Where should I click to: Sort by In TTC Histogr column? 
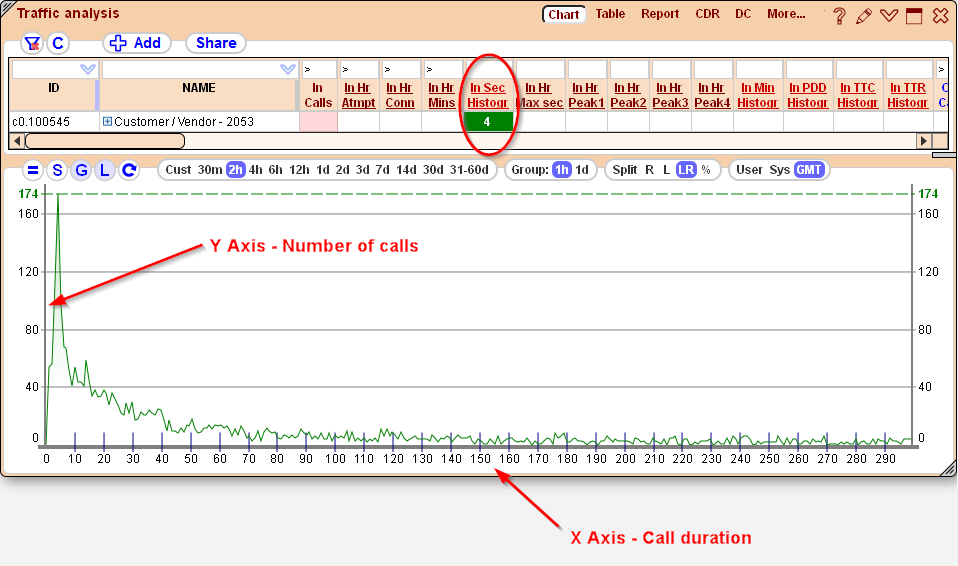point(858,95)
